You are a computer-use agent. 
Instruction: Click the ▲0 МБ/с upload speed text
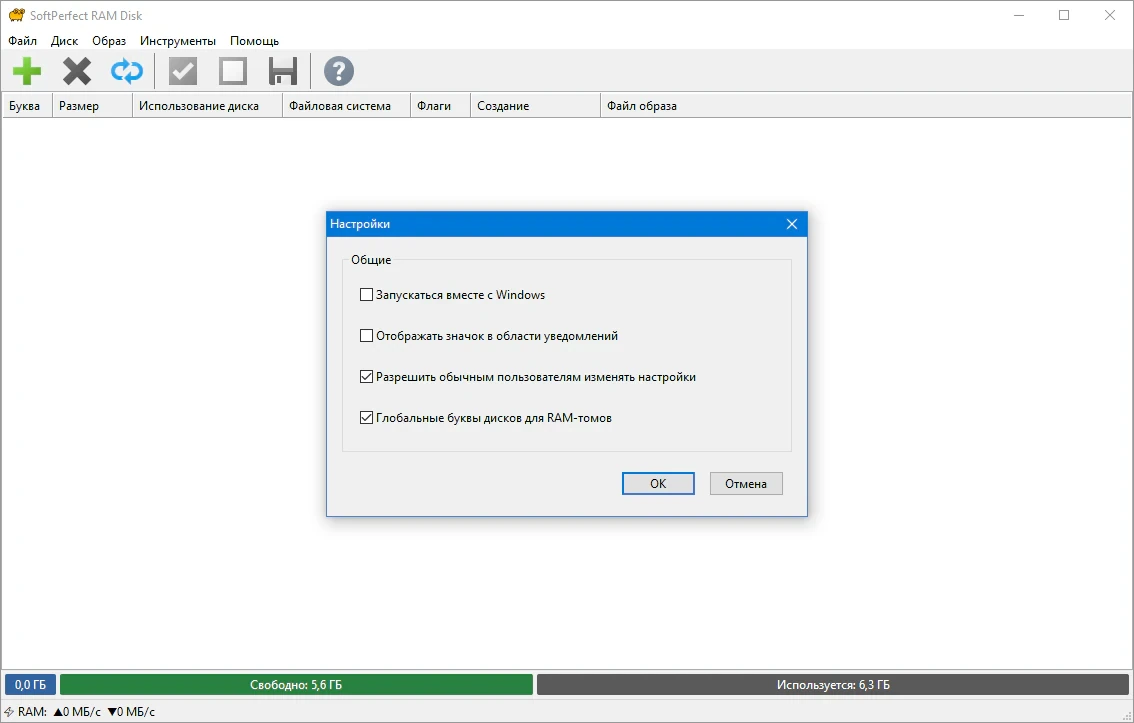coord(77,712)
